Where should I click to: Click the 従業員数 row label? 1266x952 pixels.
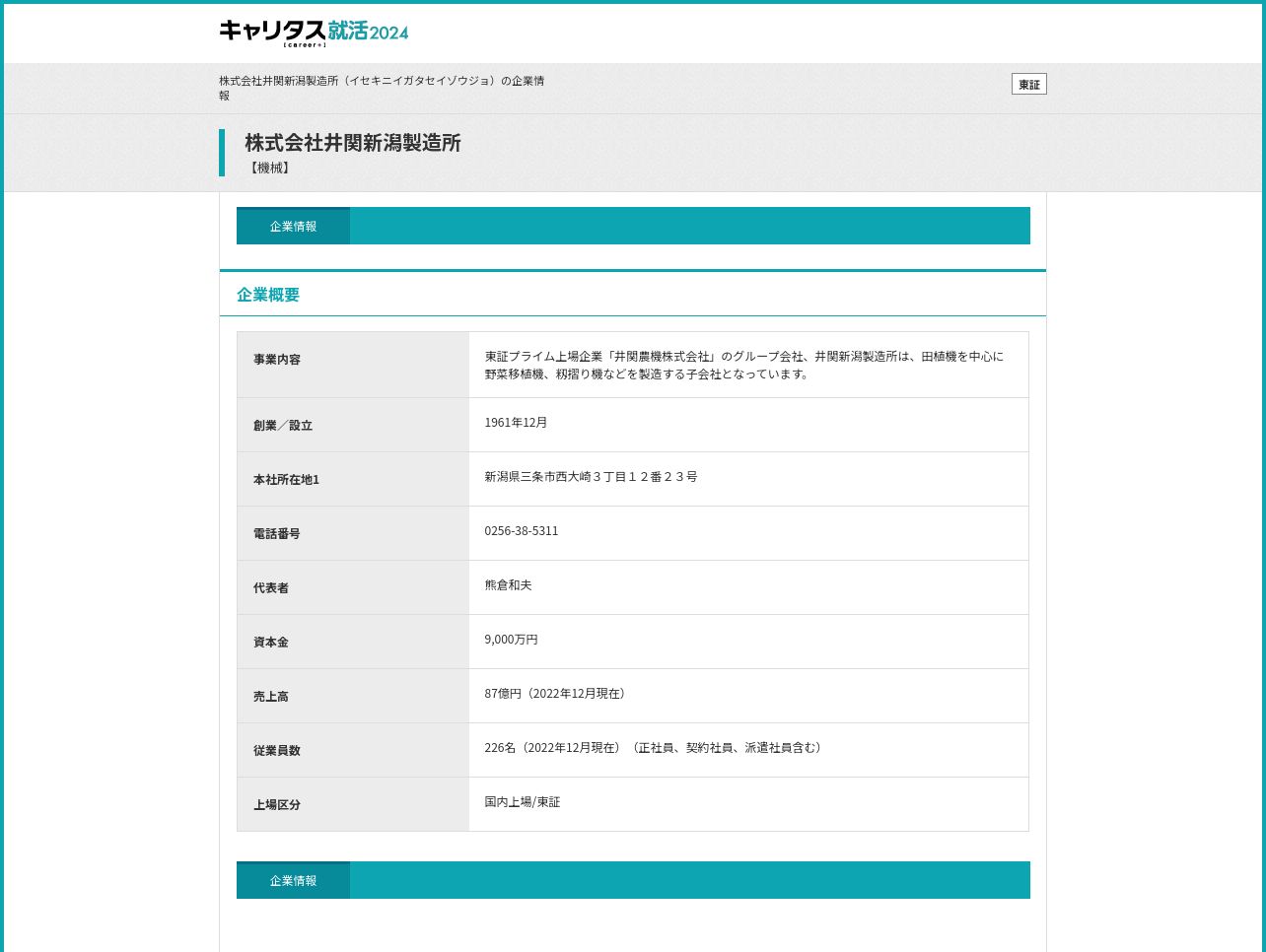point(277,751)
